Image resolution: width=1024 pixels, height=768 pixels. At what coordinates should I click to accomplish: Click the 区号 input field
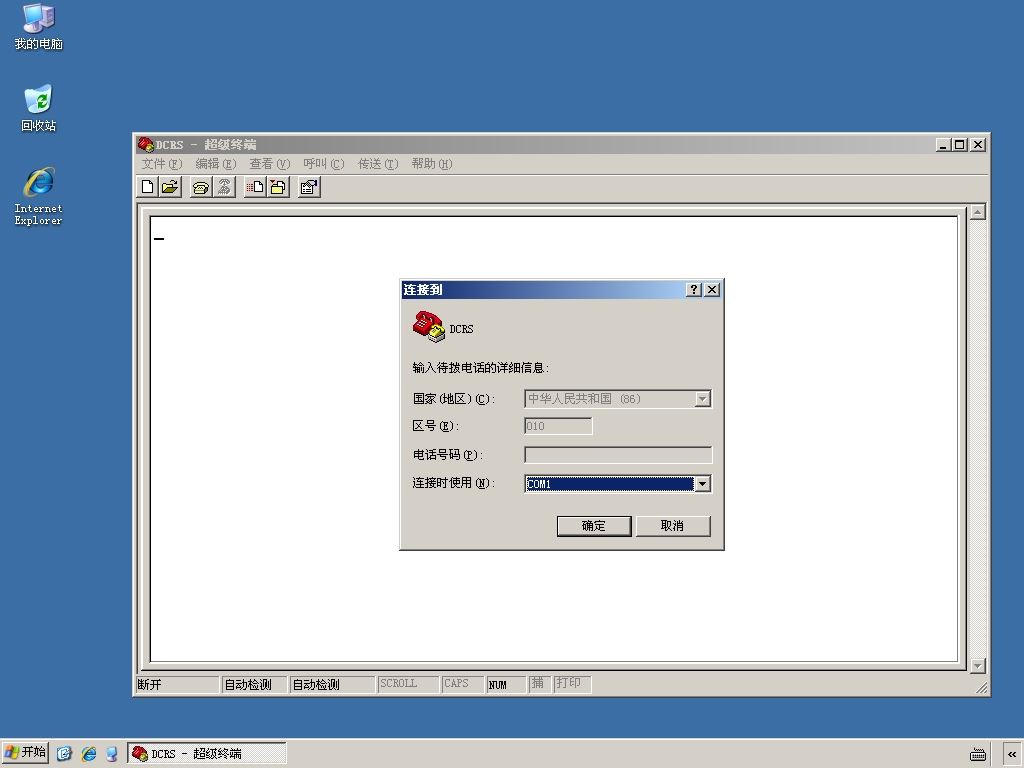tap(558, 426)
